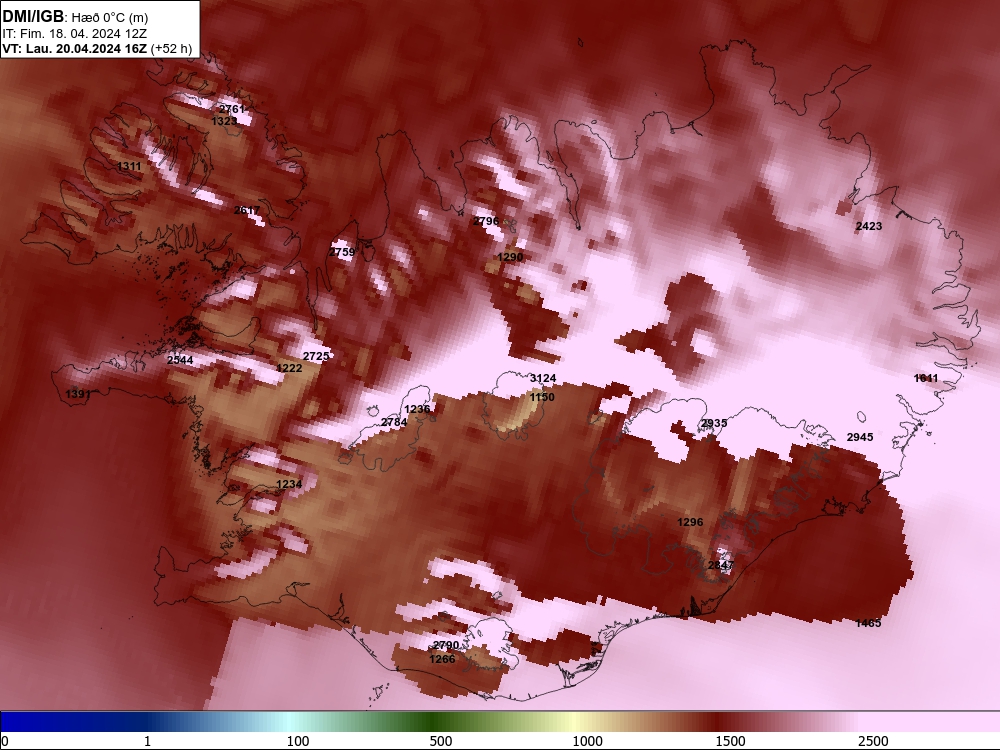Image resolution: width=1000 pixels, height=750 pixels.
Task: Pick the 2935 height label
Action: 714,423
